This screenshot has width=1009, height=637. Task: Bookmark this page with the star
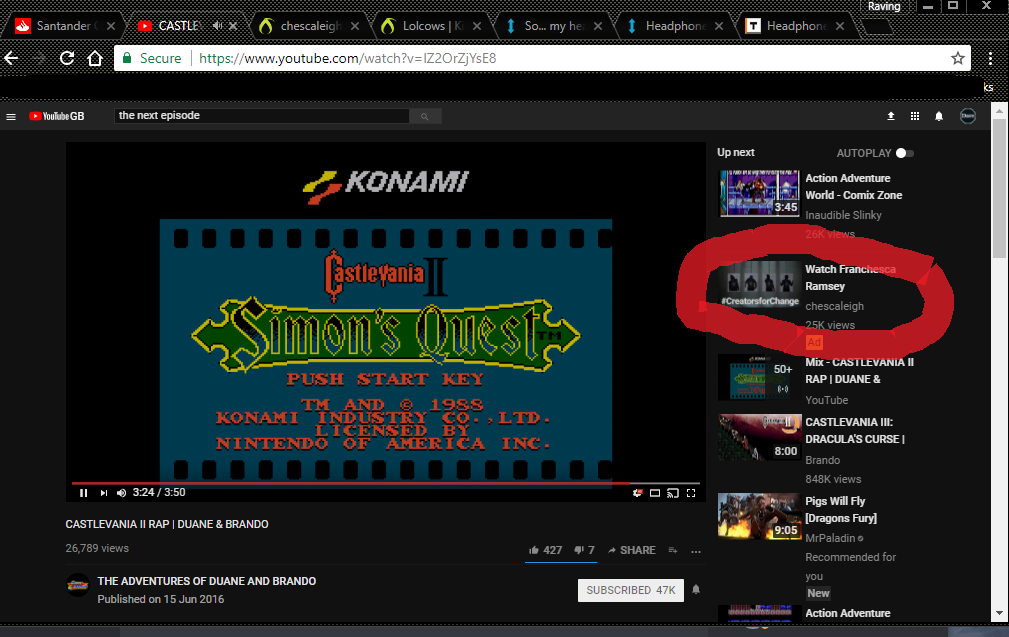pyautogui.click(x=958, y=59)
